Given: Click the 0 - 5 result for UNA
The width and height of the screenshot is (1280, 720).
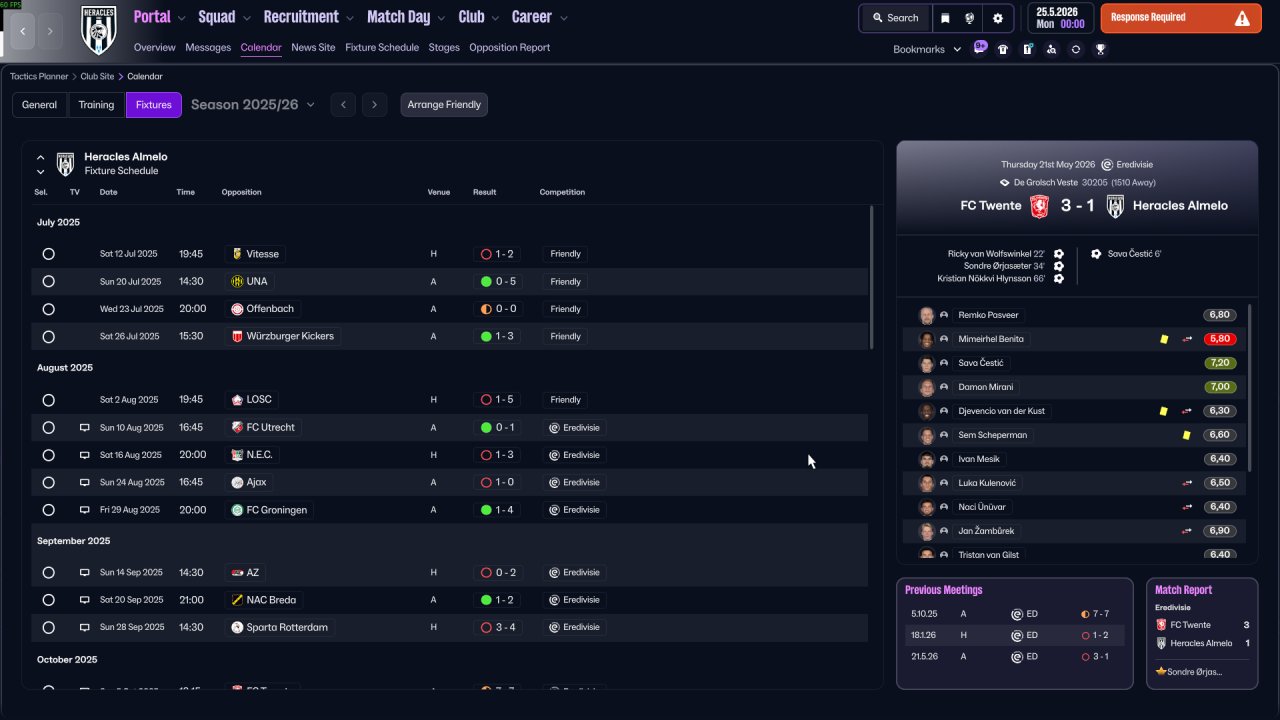Looking at the screenshot, I should pyautogui.click(x=498, y=282).
